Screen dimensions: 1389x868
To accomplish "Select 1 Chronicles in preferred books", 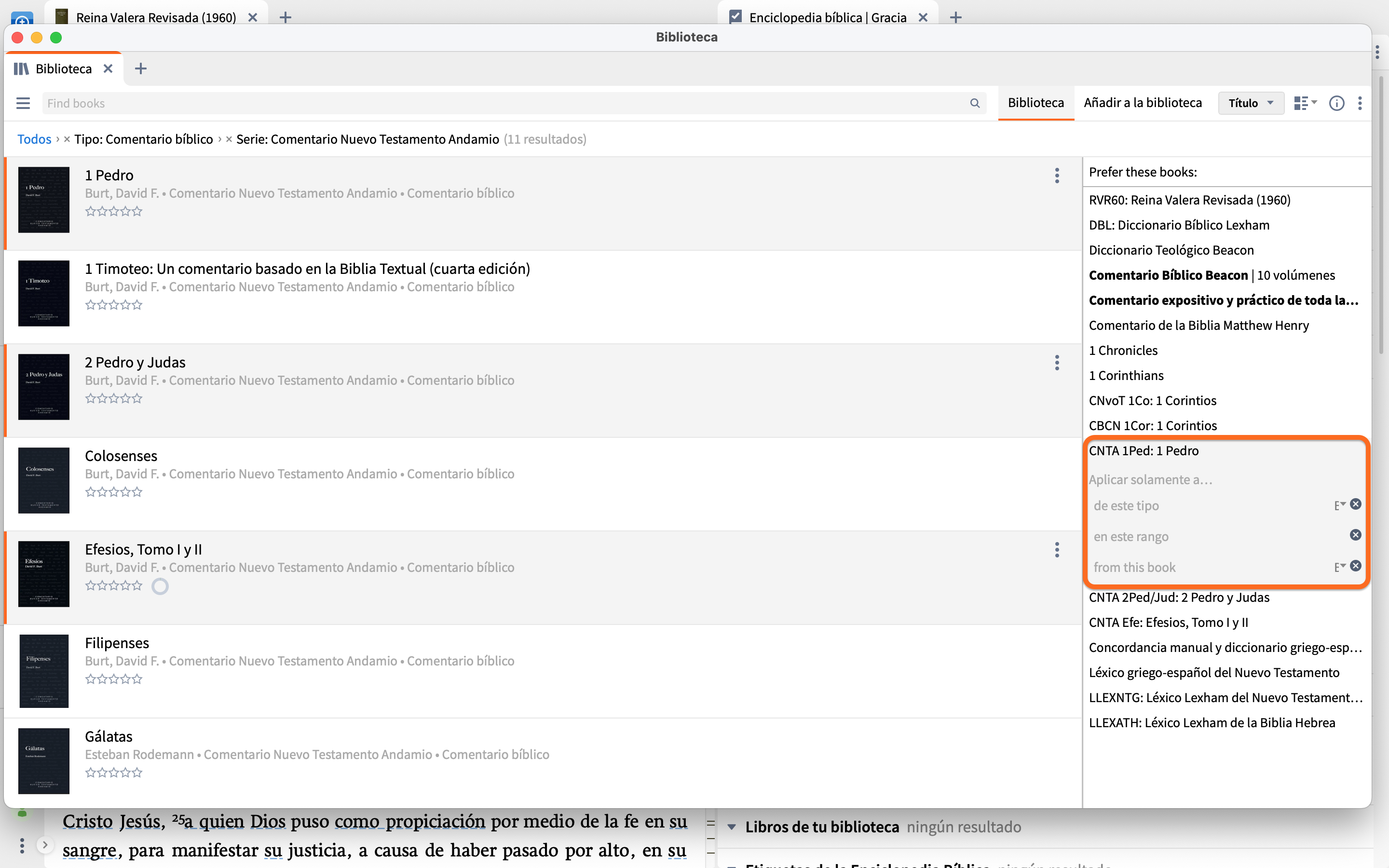I will pyautogui.click(x=1123, y=351).
